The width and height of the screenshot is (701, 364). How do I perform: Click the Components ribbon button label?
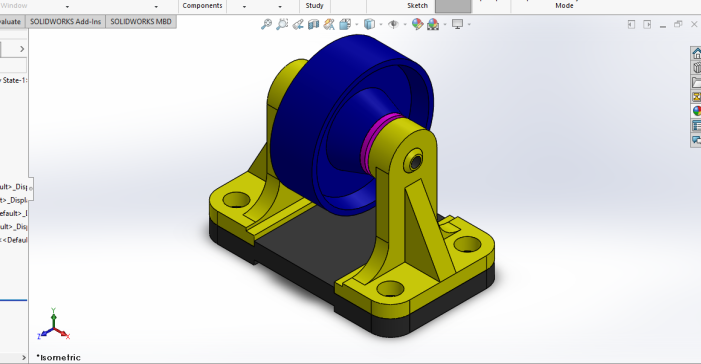point(202,6)
